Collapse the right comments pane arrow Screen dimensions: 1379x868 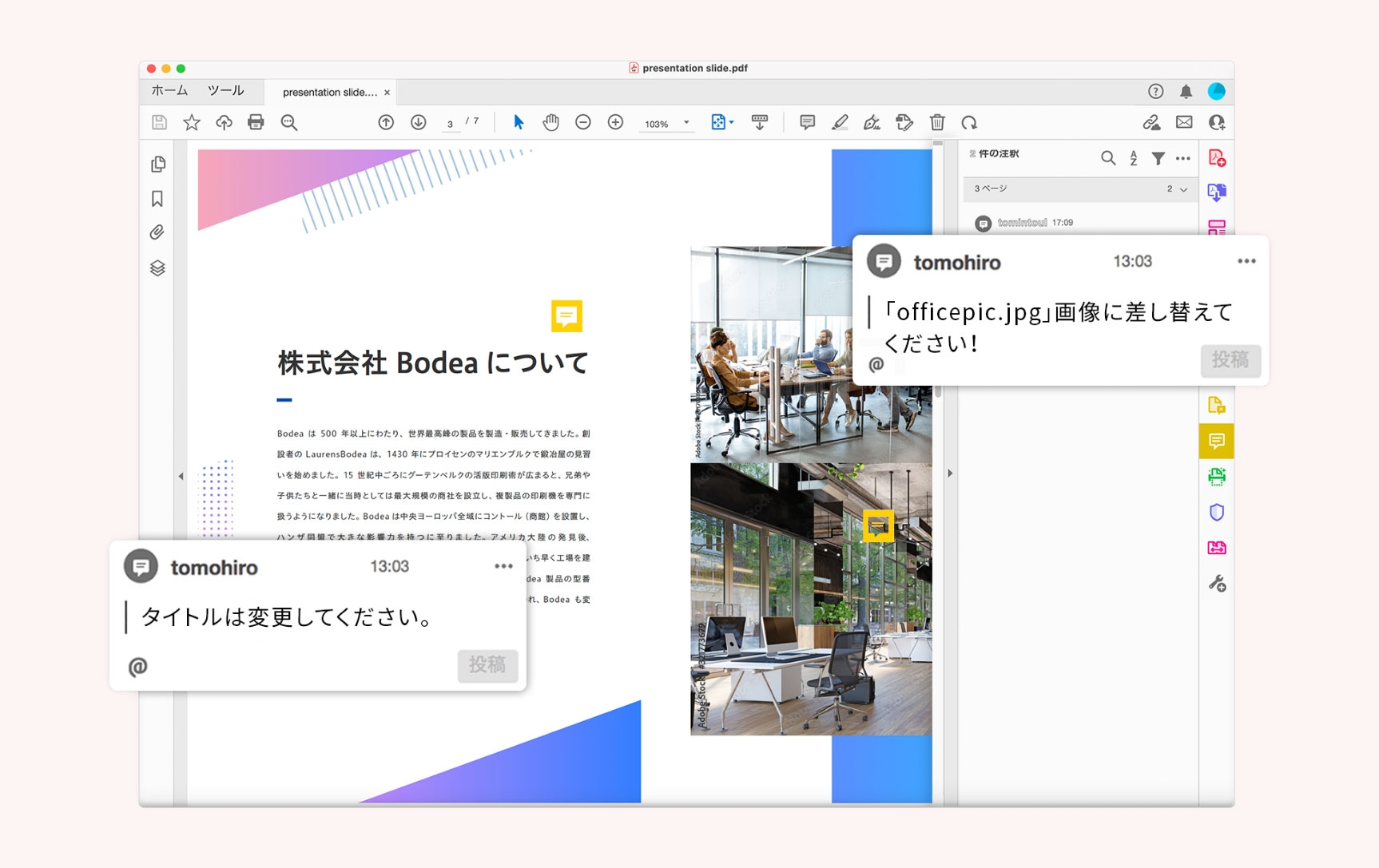(950, 474)
